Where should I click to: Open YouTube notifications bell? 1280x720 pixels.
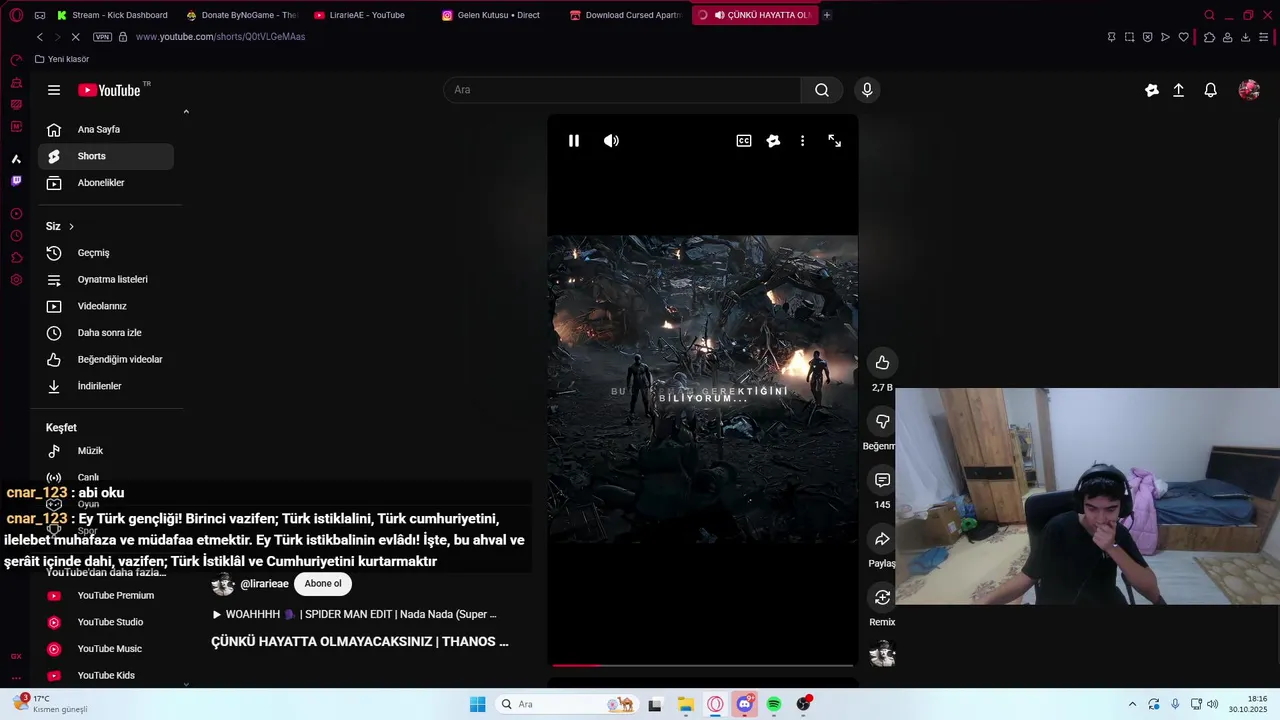point(1211,90)
